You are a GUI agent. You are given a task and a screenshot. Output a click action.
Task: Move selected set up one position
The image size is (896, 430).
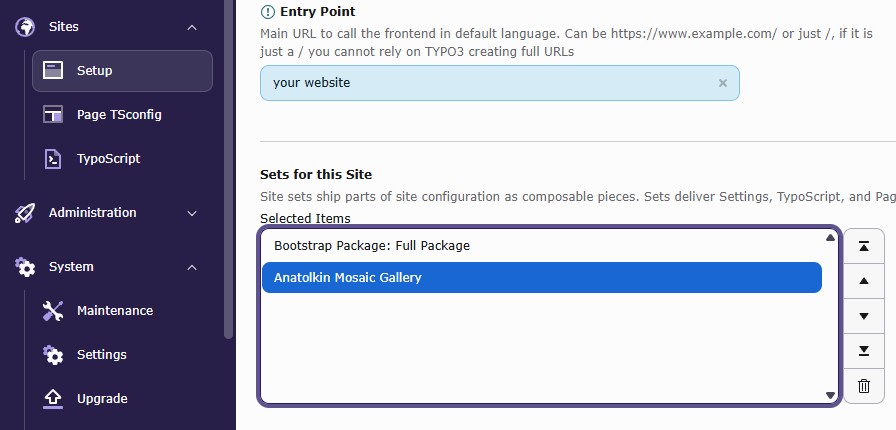point(864,281)
